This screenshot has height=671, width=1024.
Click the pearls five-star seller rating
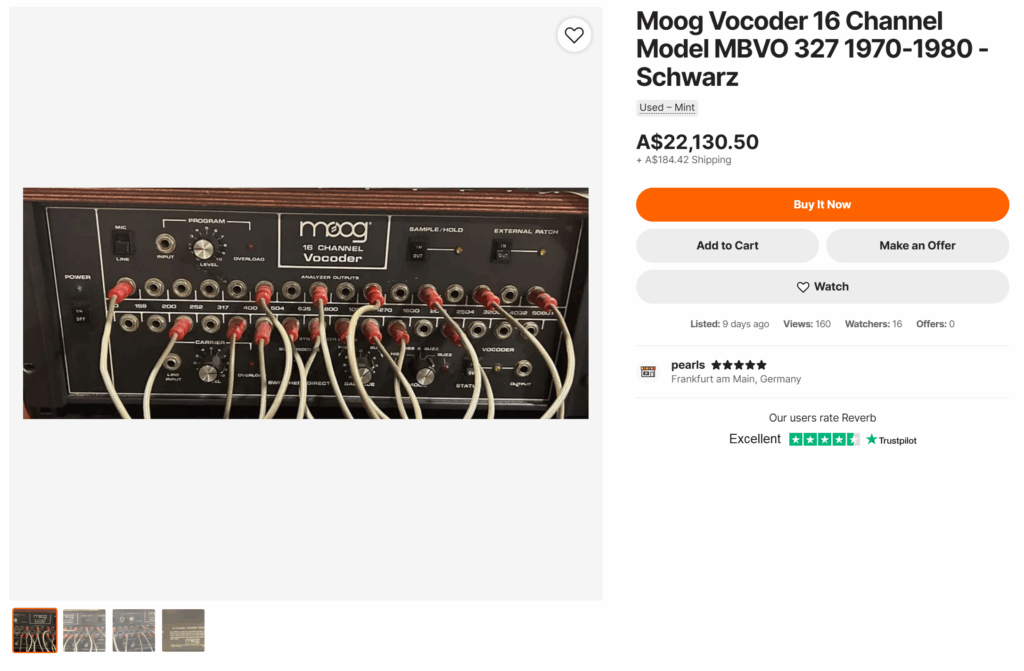tap(739, 365)
